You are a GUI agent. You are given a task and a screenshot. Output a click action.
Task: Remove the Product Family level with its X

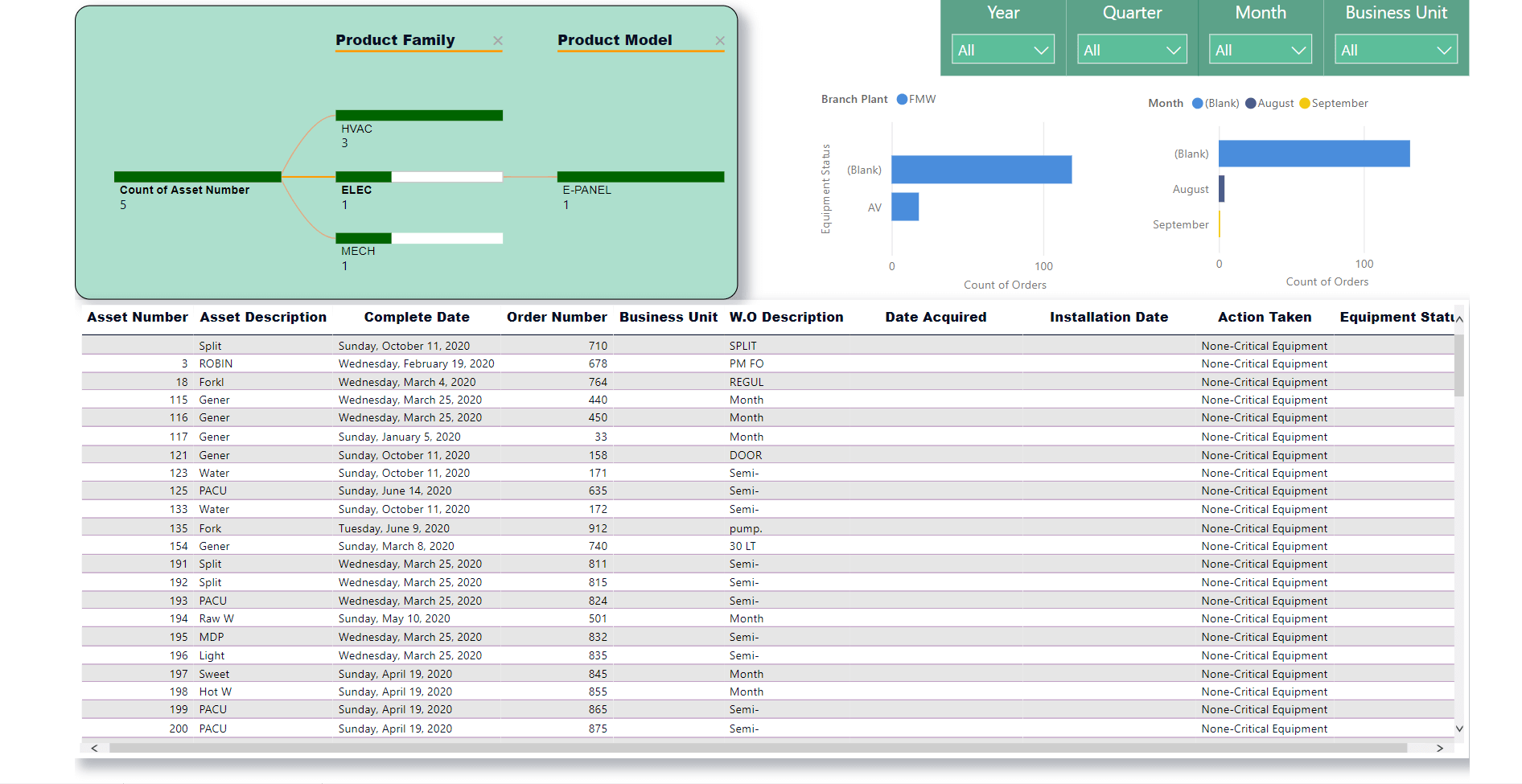[498, 40]
